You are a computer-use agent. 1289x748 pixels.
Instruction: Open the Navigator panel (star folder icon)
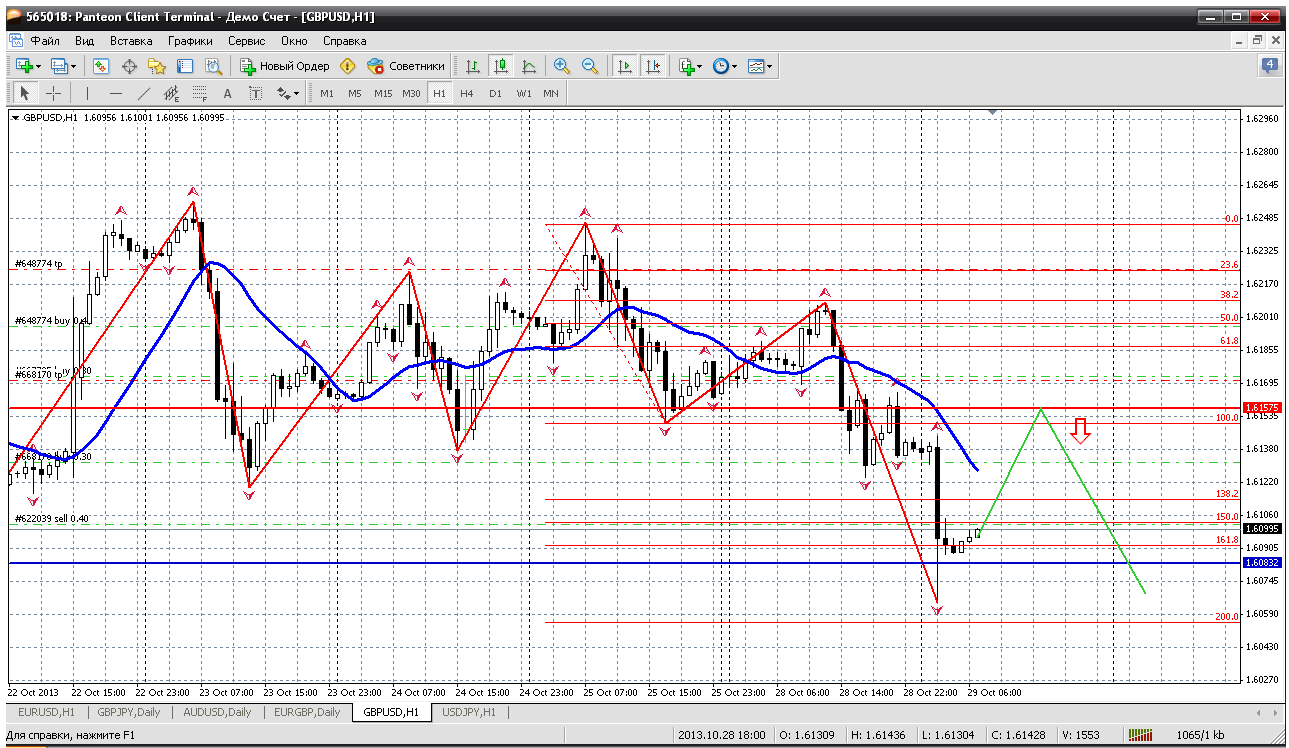click(x=157, y=66)
